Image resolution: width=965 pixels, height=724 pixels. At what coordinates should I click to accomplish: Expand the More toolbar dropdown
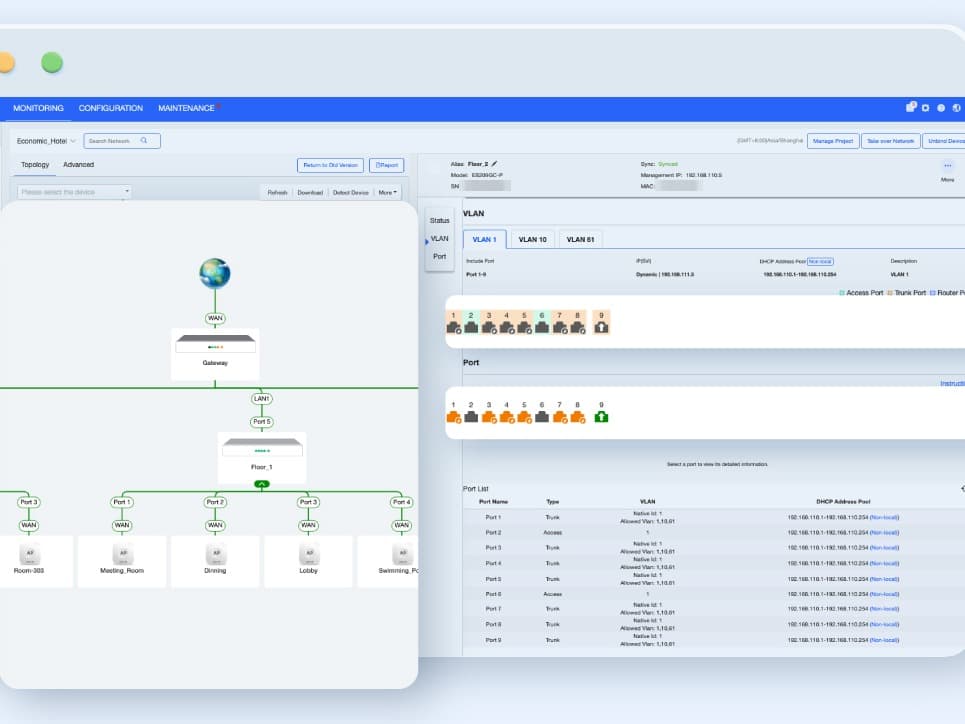(x=388, y=193)
